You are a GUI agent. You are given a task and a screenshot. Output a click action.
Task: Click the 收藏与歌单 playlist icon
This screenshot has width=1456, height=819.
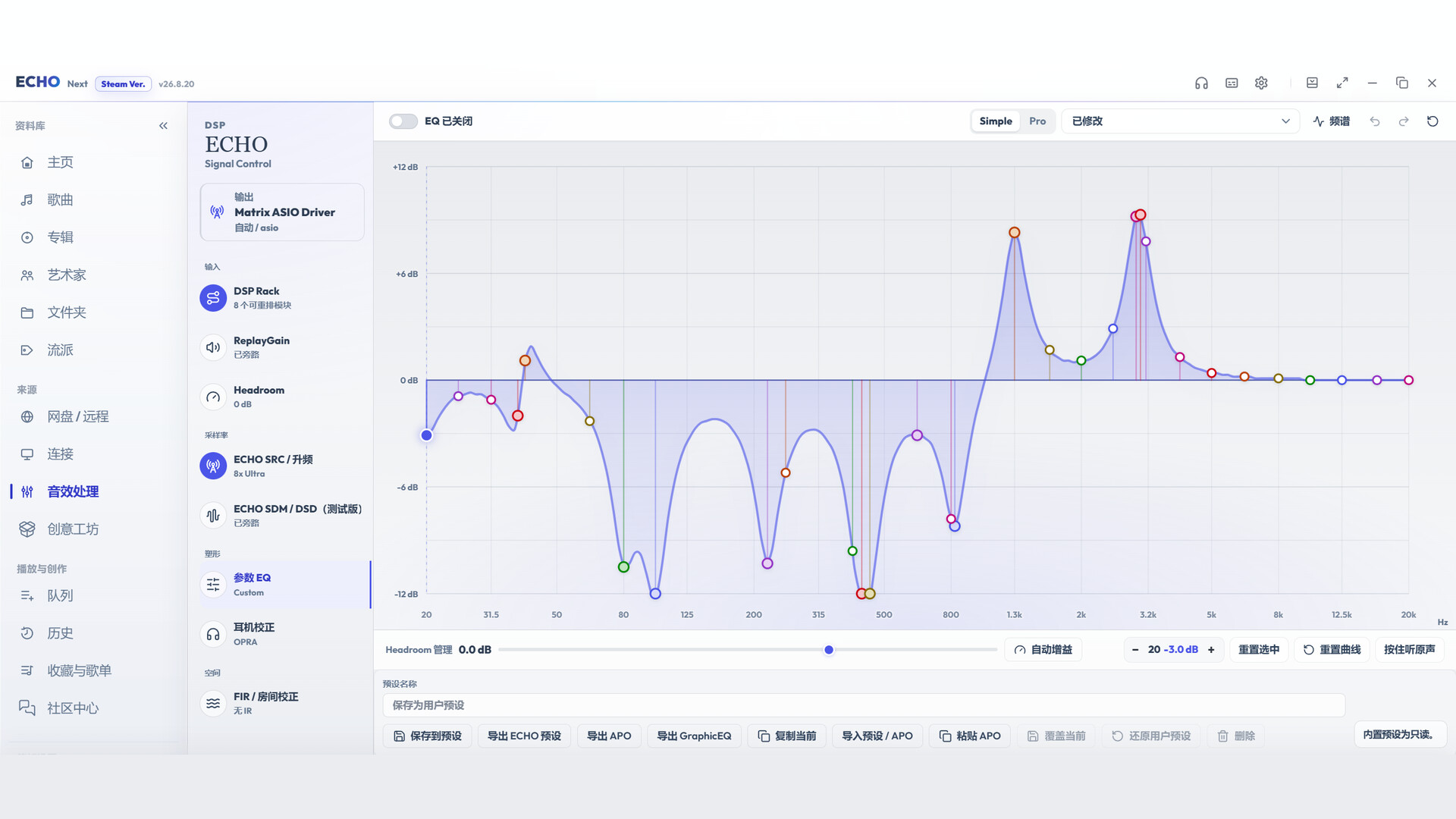click(27, 670)
